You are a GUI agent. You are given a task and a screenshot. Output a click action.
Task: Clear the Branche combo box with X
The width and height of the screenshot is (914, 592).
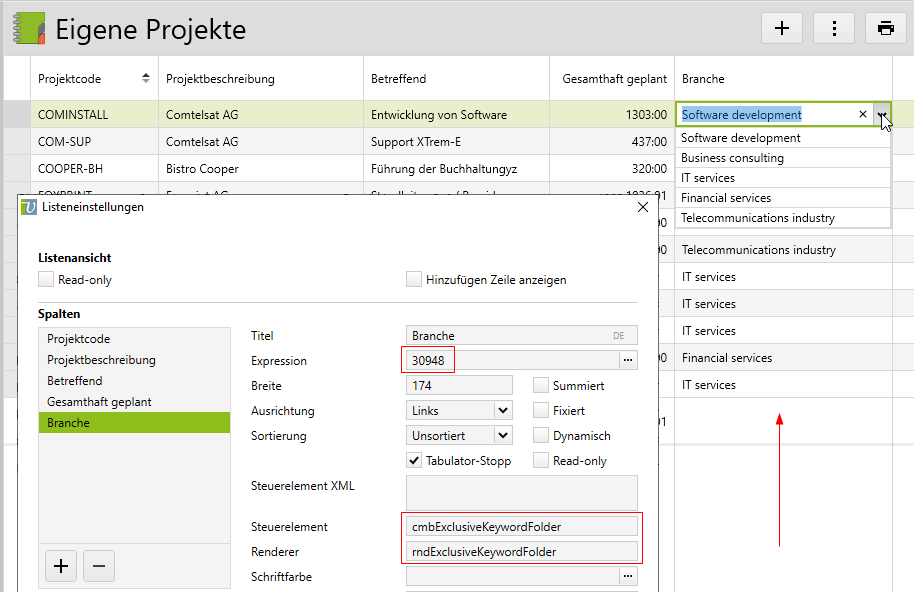point(863,115)
